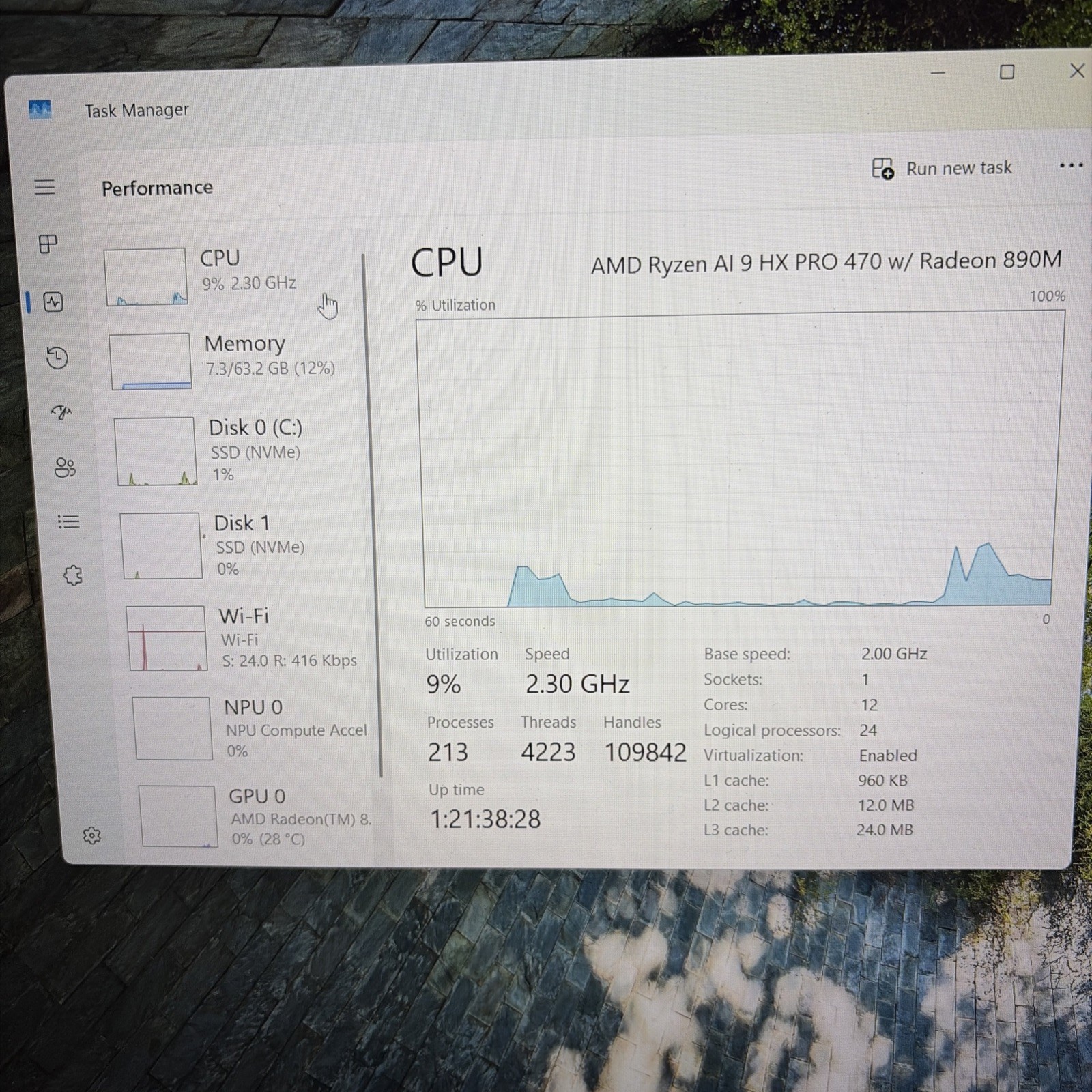Viewport: 1092px width, 1092px height.
Task: Open the App history page
Action: (57, 357)
